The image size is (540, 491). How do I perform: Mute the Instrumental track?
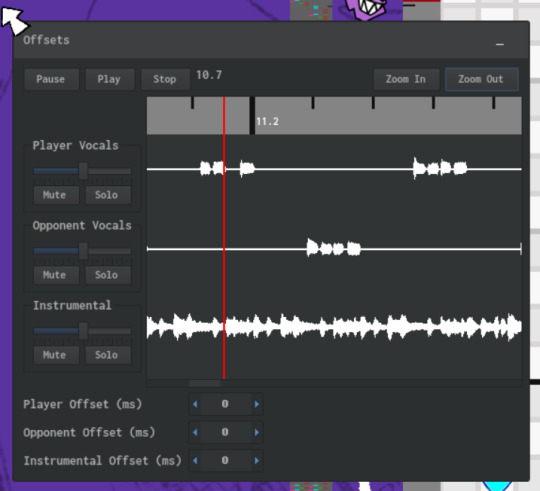[56, 355]
